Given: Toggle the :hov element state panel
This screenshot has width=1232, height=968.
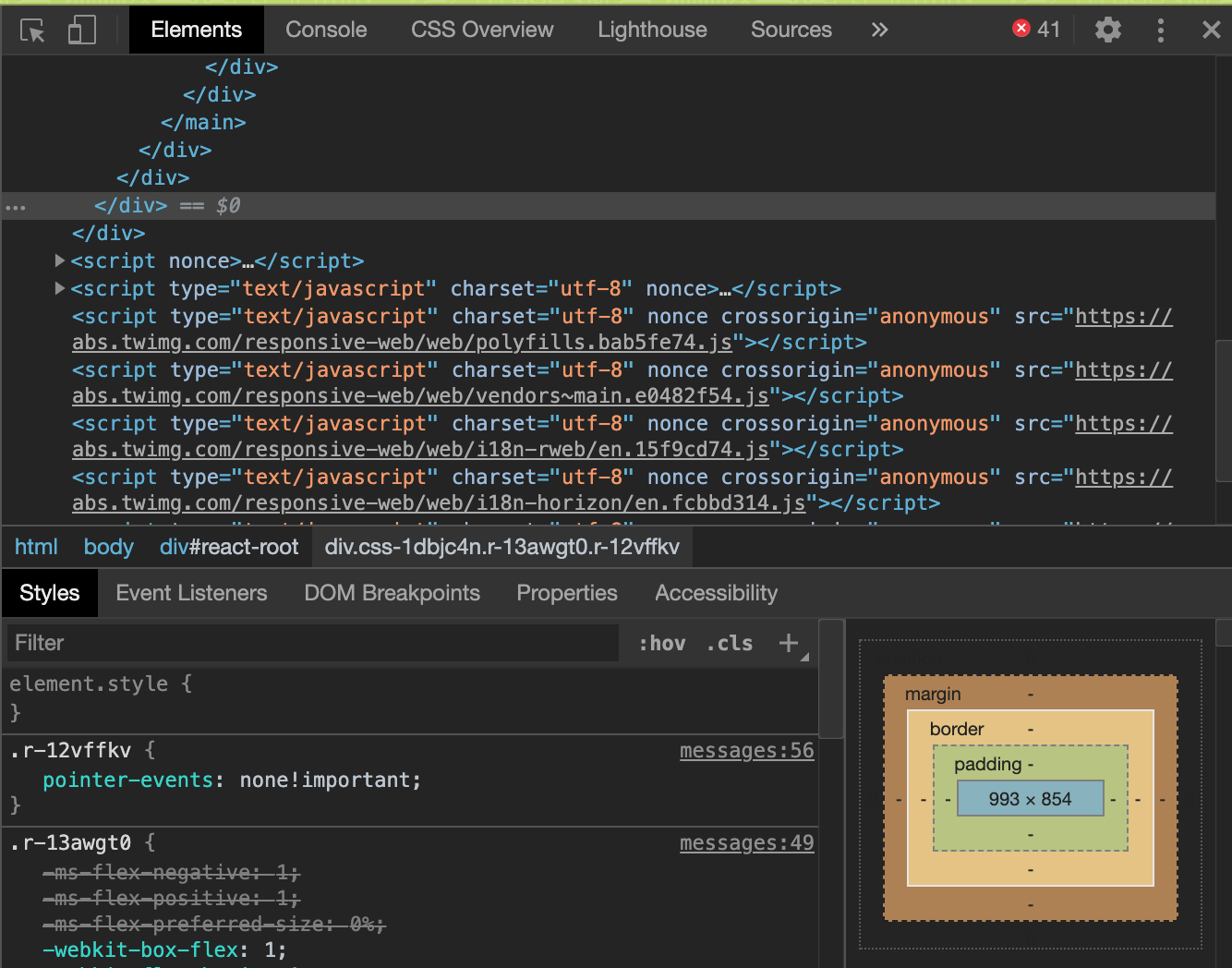Looking at the screenshot, I should click(x=661, y=643).
